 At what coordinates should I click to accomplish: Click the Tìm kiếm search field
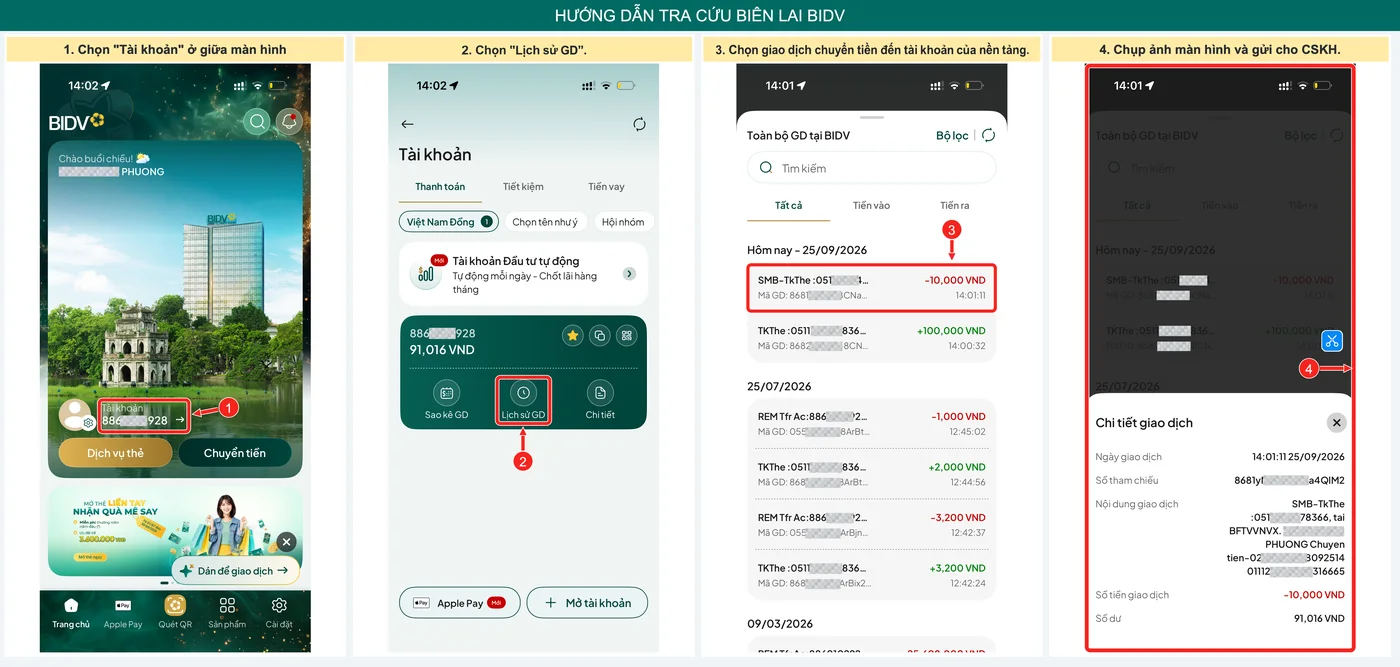click(872, 168)
